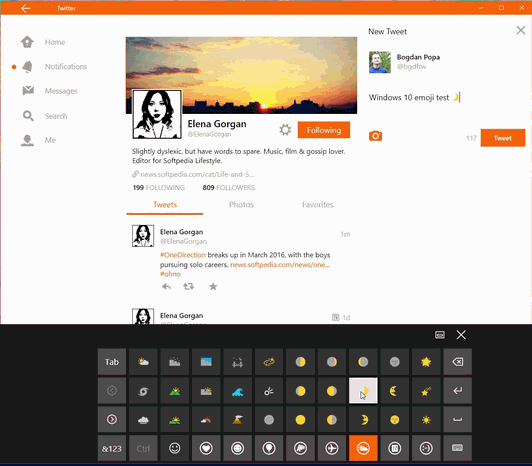Insert the water wave emoji
Screen dimensions: 532x466
click(238, 391)
